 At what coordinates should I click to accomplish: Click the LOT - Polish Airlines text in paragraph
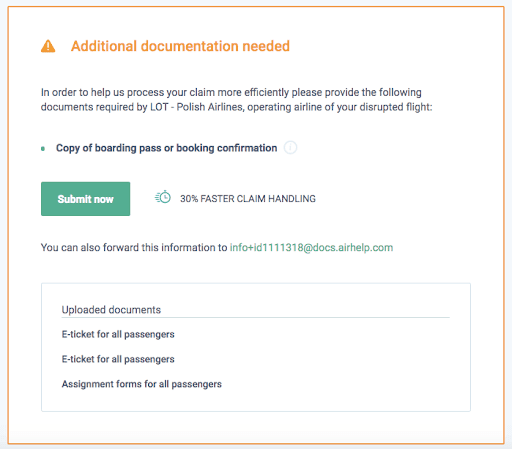196,107
